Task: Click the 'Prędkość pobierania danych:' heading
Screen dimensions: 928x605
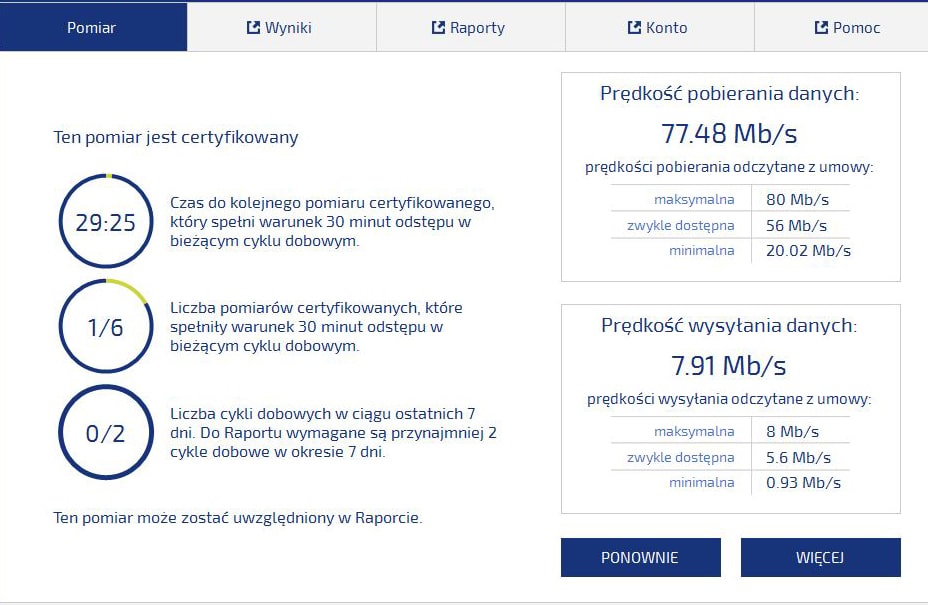Action: point(729,94)
